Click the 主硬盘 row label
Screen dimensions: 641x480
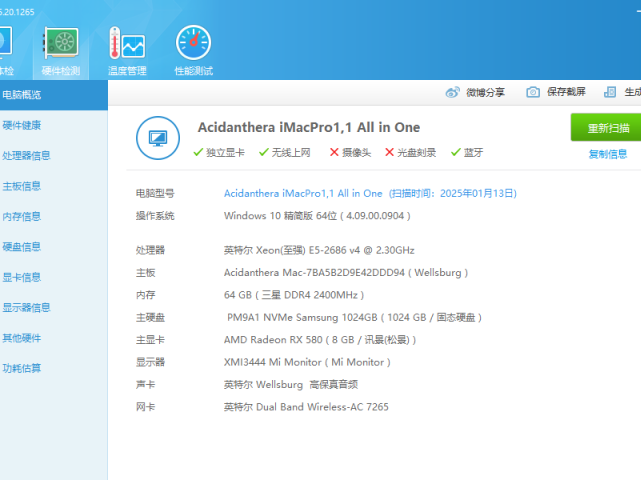(x=150, y=317)
